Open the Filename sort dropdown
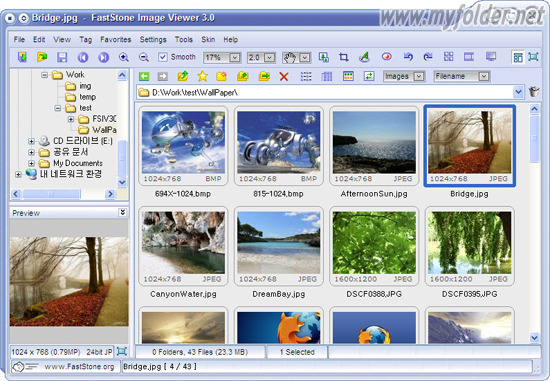 click(x=484, y=76)
